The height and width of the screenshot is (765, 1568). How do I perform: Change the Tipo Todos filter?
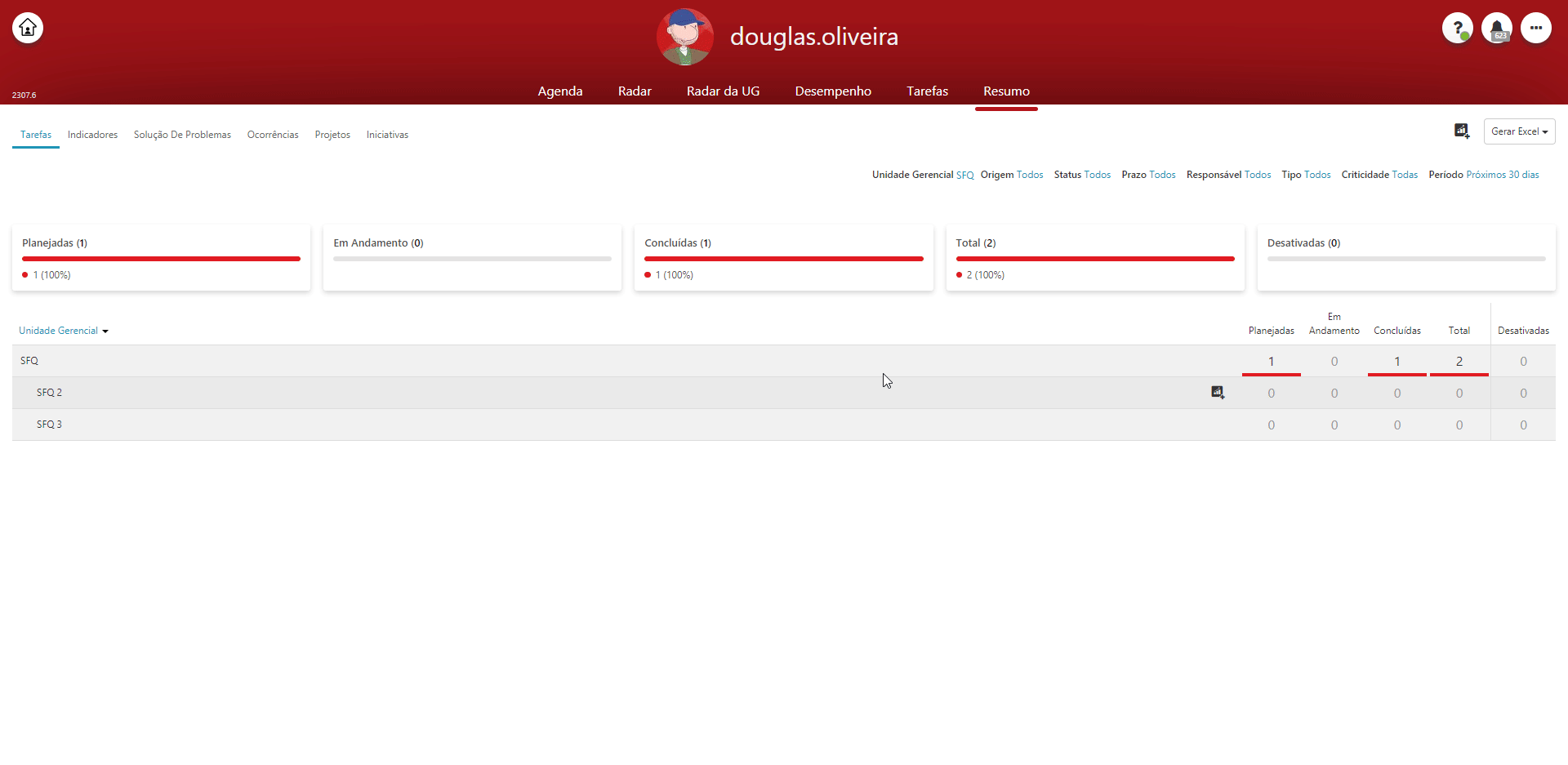1317,175
